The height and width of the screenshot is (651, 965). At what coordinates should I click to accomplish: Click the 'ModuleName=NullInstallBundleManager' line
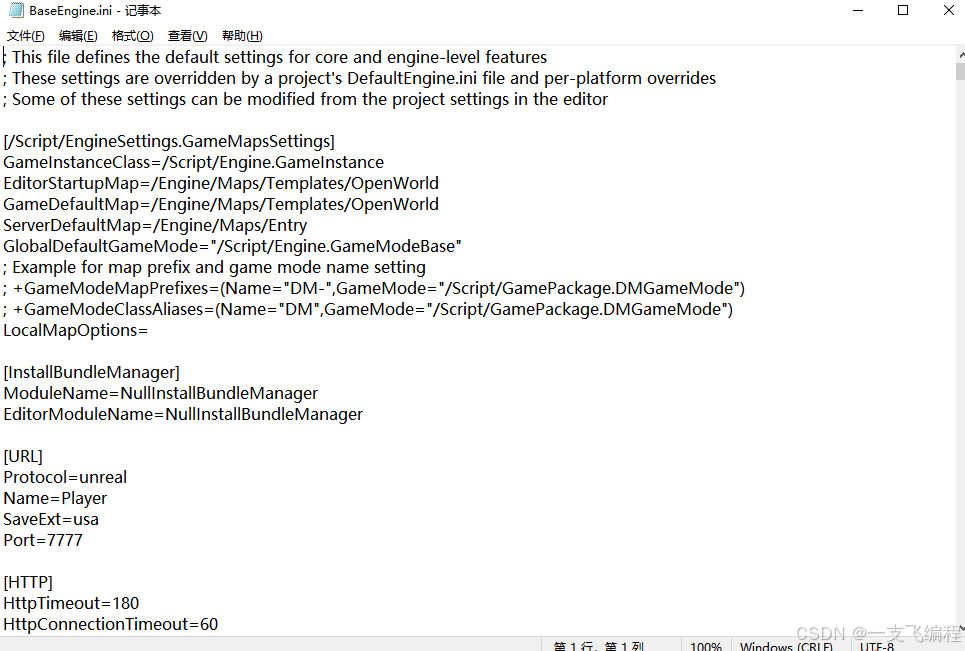pyautogui.click(x=161, y=393)
